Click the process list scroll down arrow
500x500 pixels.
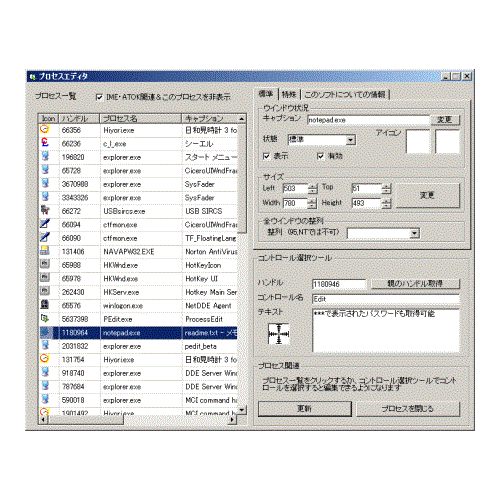point(242,410)
